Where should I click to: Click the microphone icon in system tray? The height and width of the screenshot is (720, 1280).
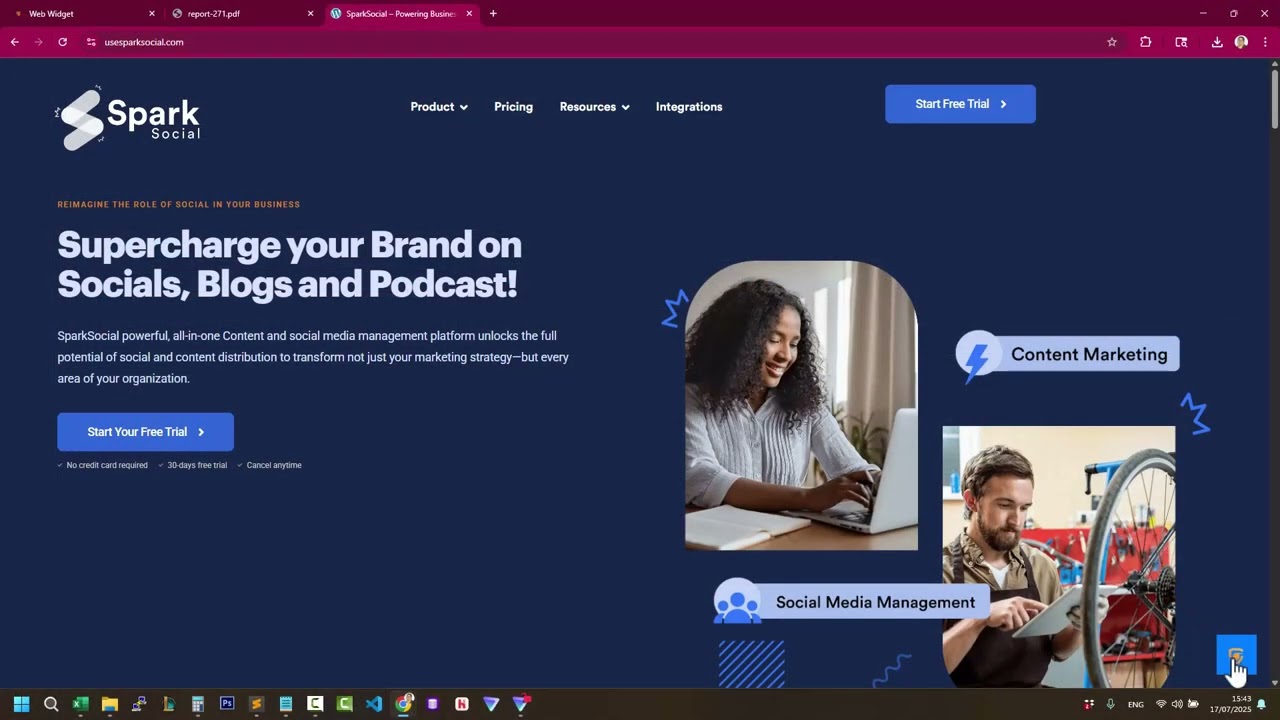pyautogui.click(x=1110, y=704)
